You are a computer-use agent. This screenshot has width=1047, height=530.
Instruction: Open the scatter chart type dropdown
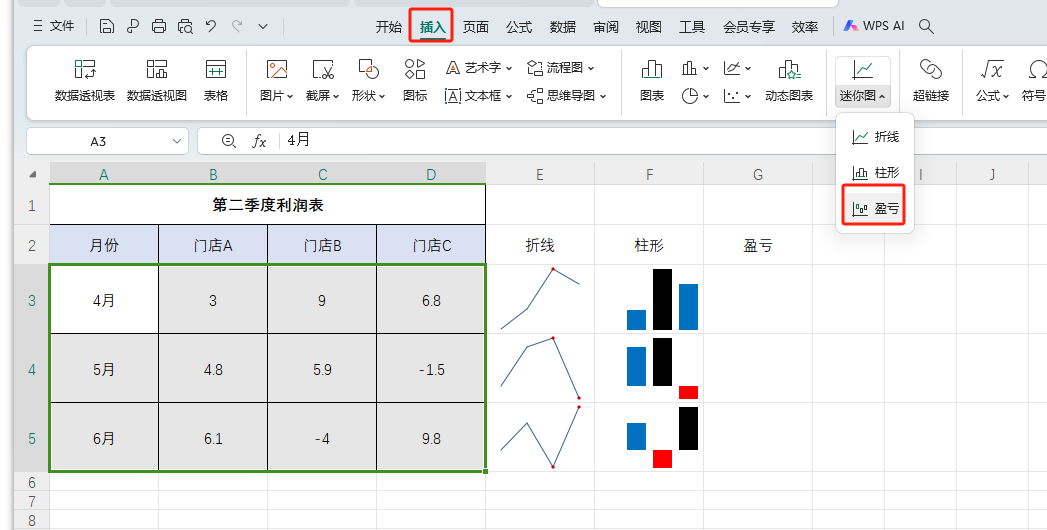point(737,96)
